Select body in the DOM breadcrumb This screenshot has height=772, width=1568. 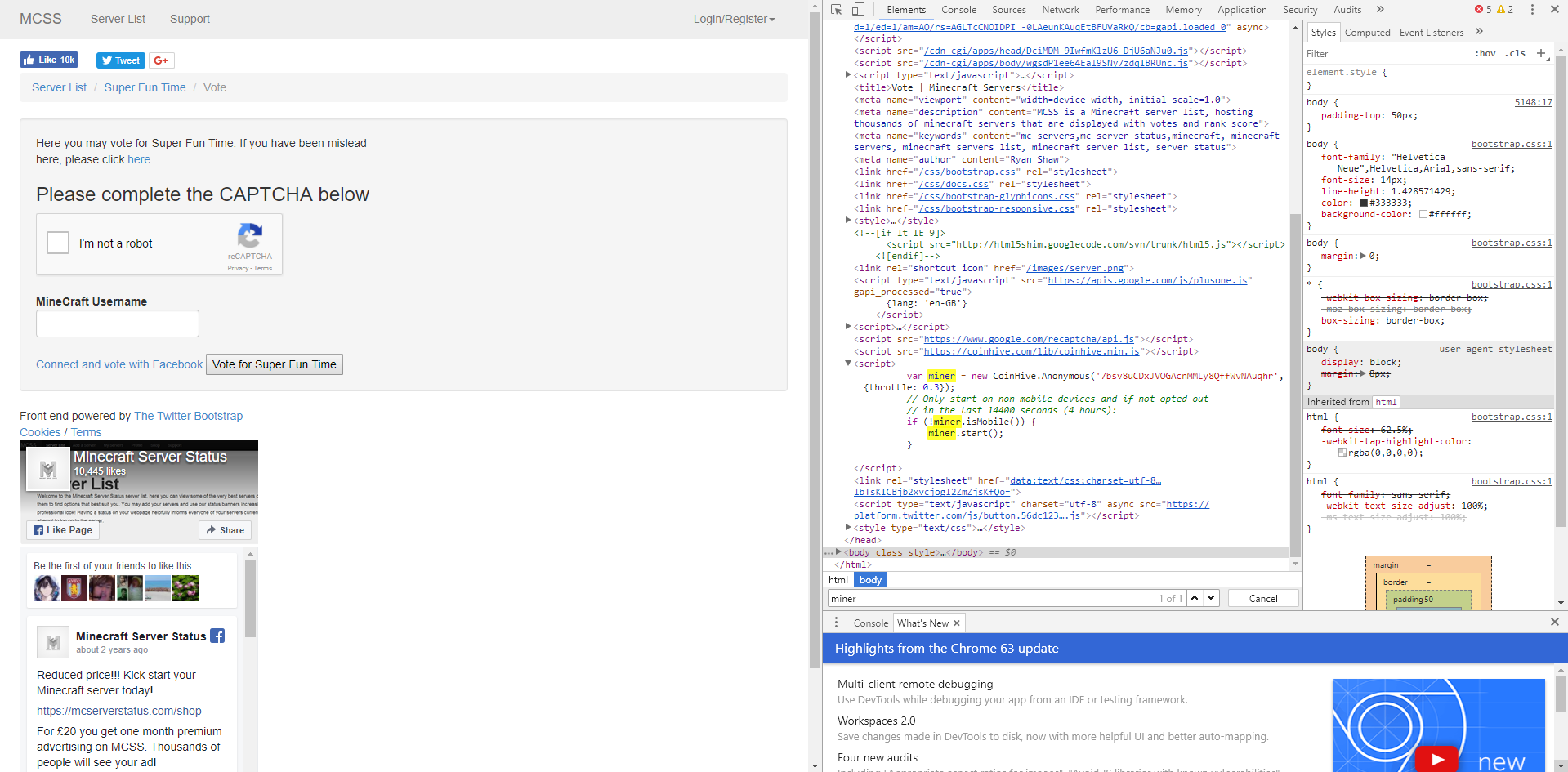pyautogui.click(x=870, y=579)
